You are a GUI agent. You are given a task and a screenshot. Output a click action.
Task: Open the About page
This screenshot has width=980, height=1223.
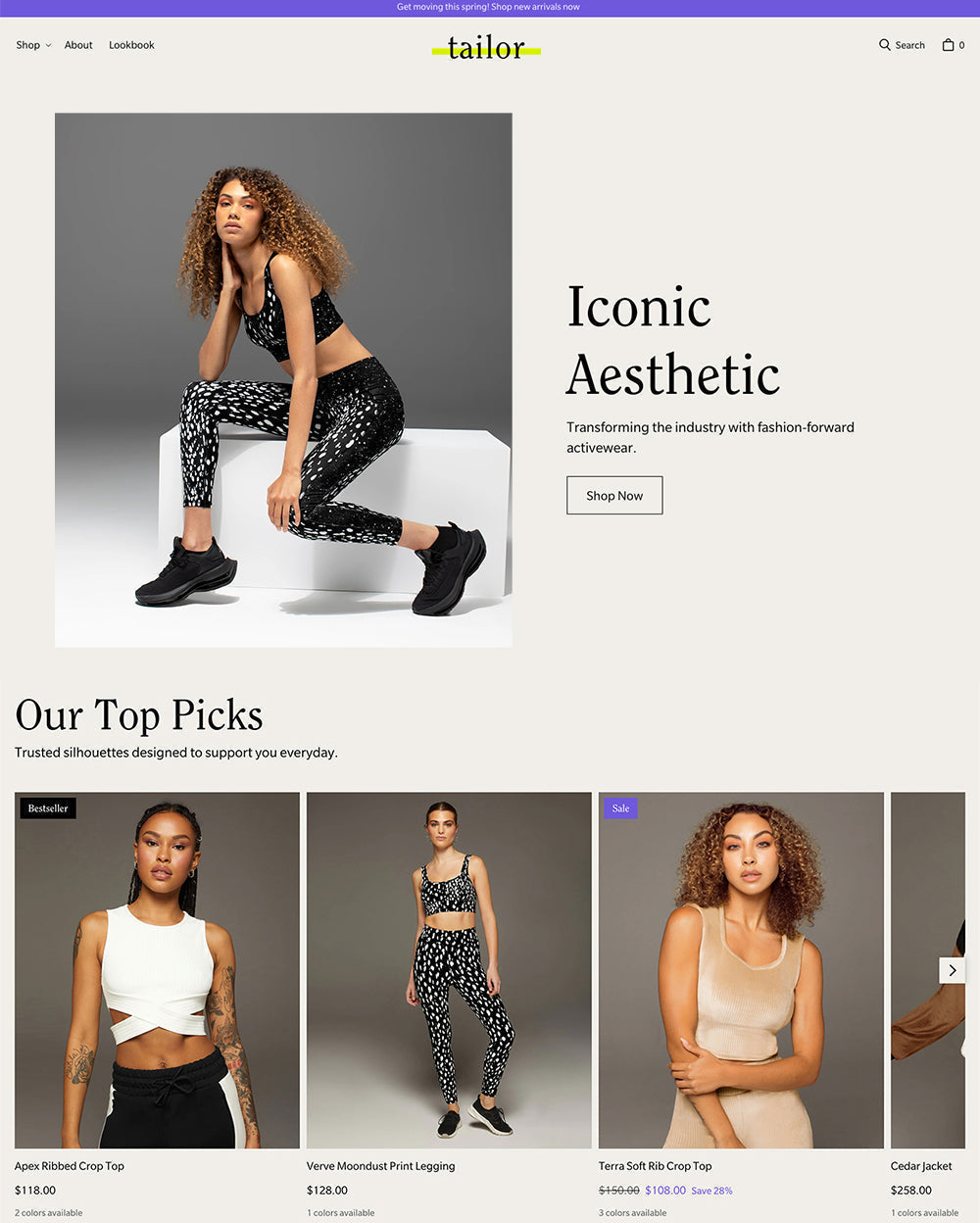pyautogui.click(x=78, y=45)
